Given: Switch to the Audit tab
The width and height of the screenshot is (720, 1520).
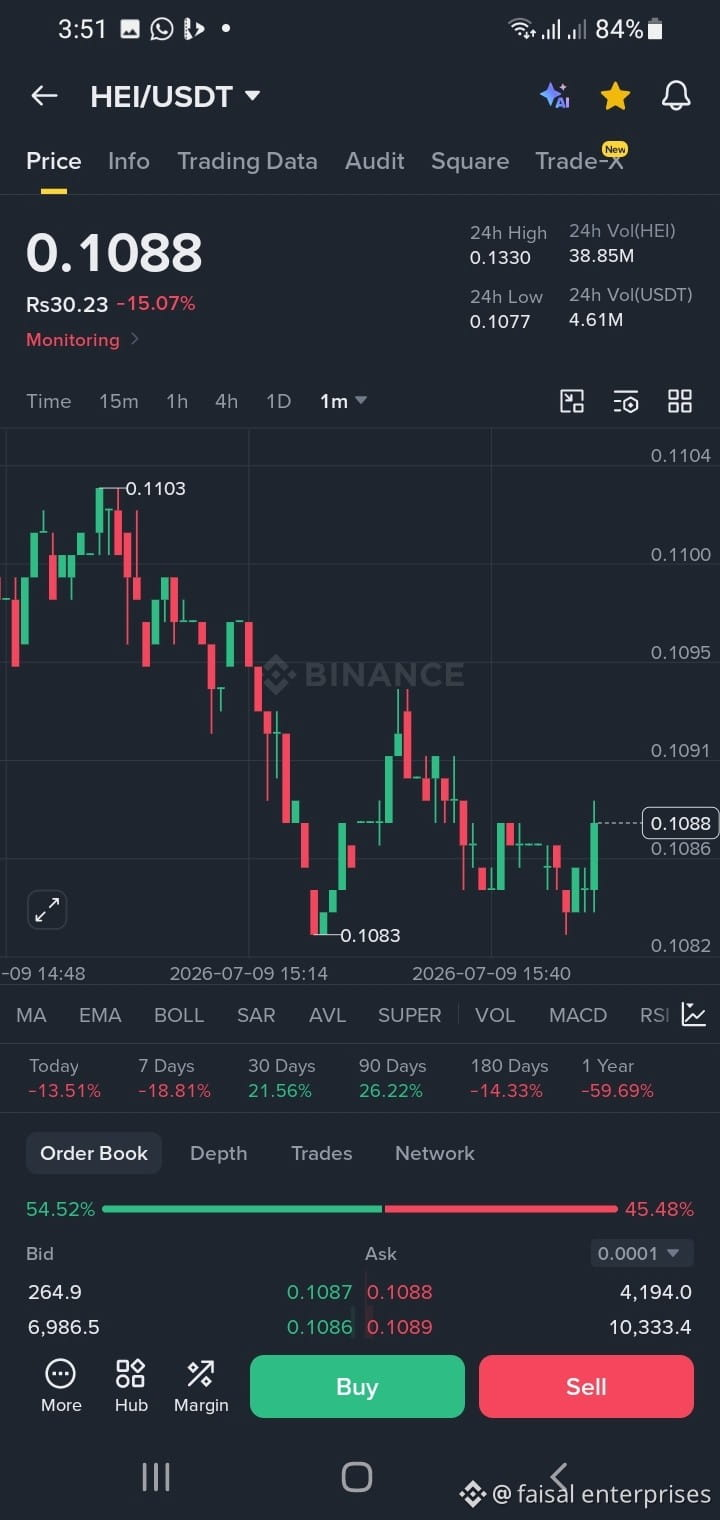Looking at the screenshot, I should click(x=375, y=161).
